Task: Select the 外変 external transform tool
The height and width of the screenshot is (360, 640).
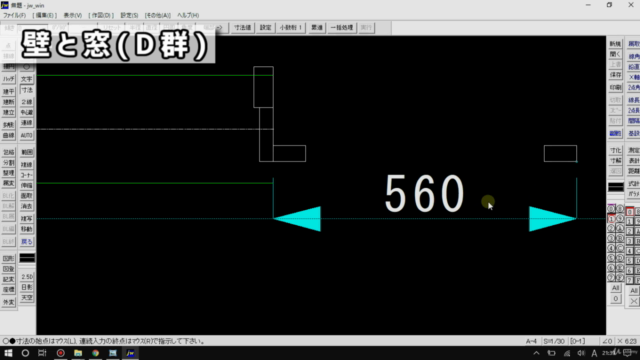Action: [9, 302]
